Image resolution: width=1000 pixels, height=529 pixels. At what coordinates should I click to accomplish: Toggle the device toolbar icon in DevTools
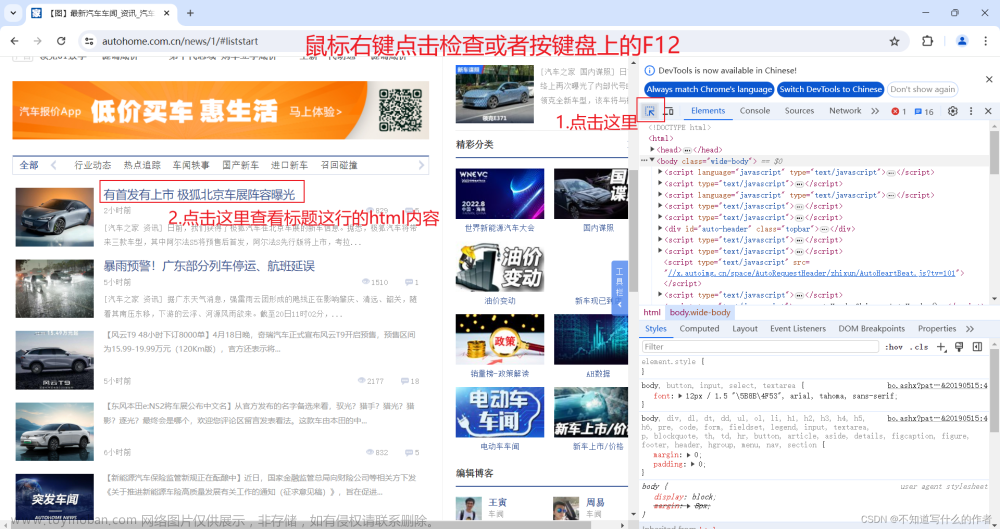click(668, 111)
